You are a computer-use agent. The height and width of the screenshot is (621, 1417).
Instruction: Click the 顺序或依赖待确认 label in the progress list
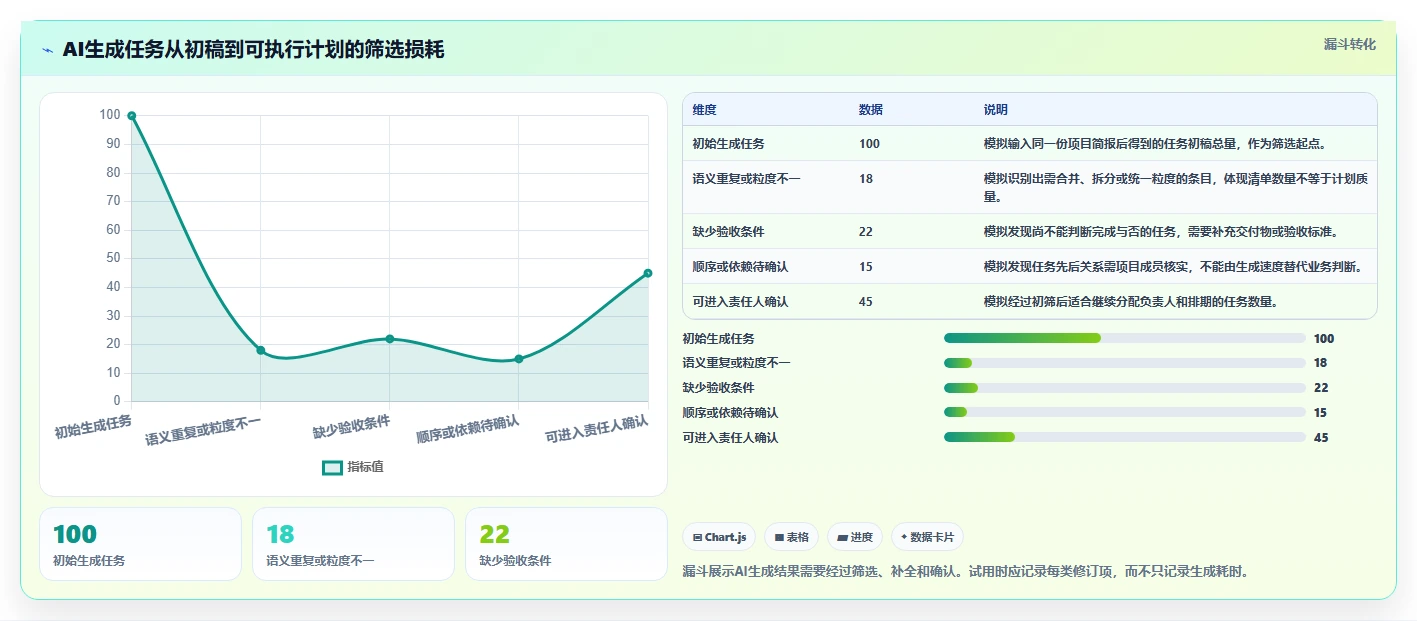pos(730,412)
